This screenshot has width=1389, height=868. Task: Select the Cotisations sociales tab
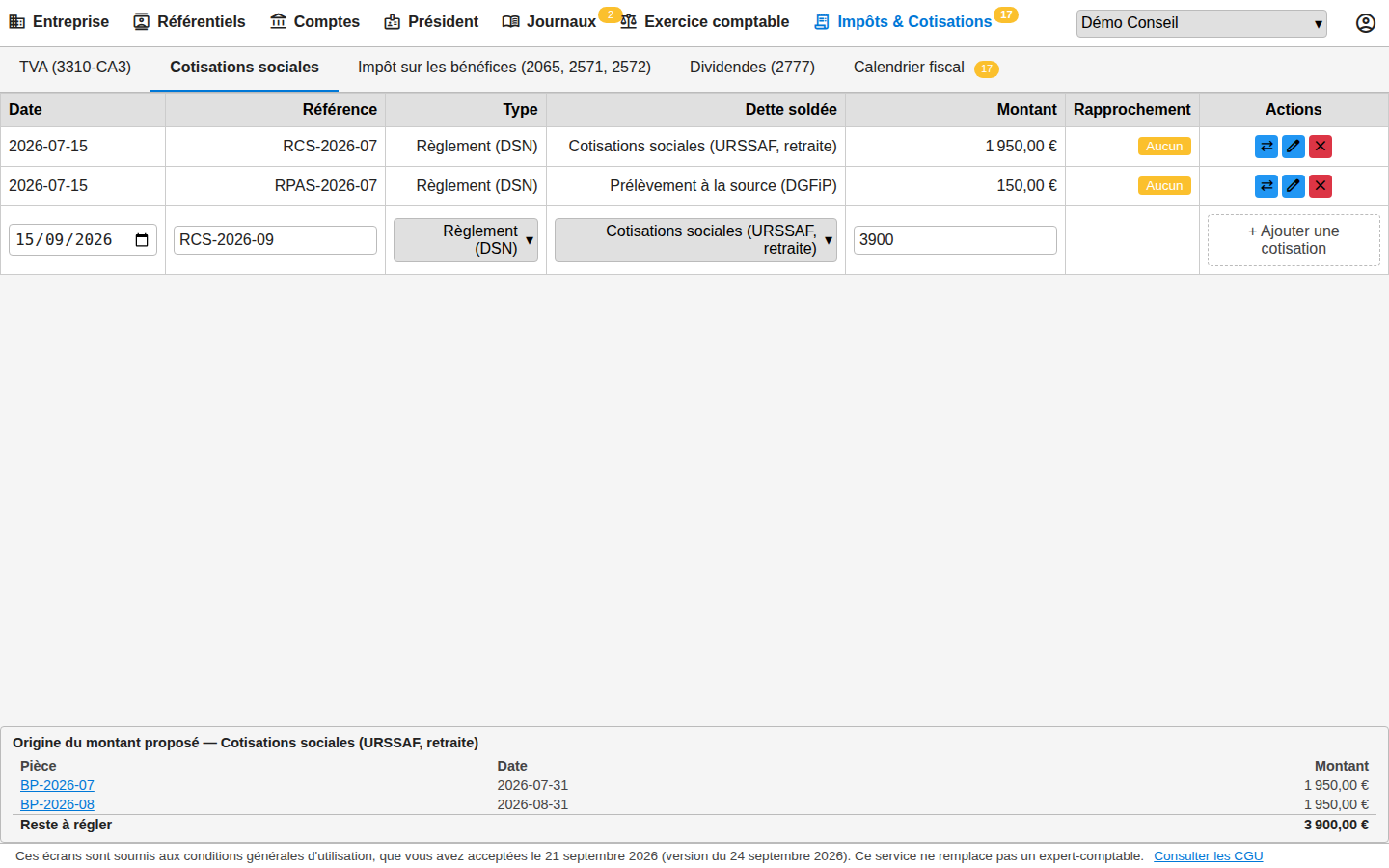tap(244, 68)
